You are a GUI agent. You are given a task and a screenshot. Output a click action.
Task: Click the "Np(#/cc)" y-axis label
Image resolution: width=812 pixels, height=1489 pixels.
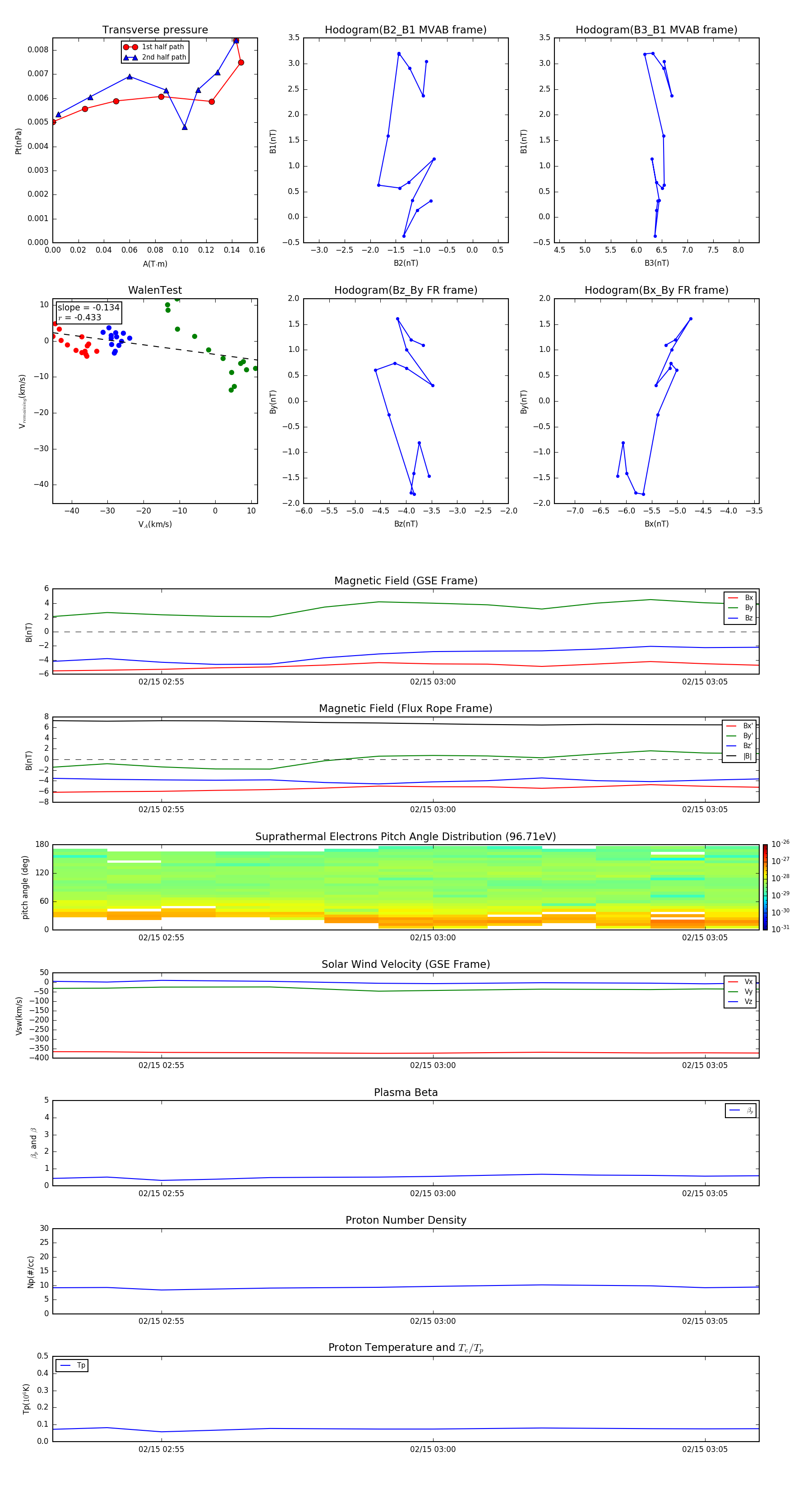point(31,1272)
